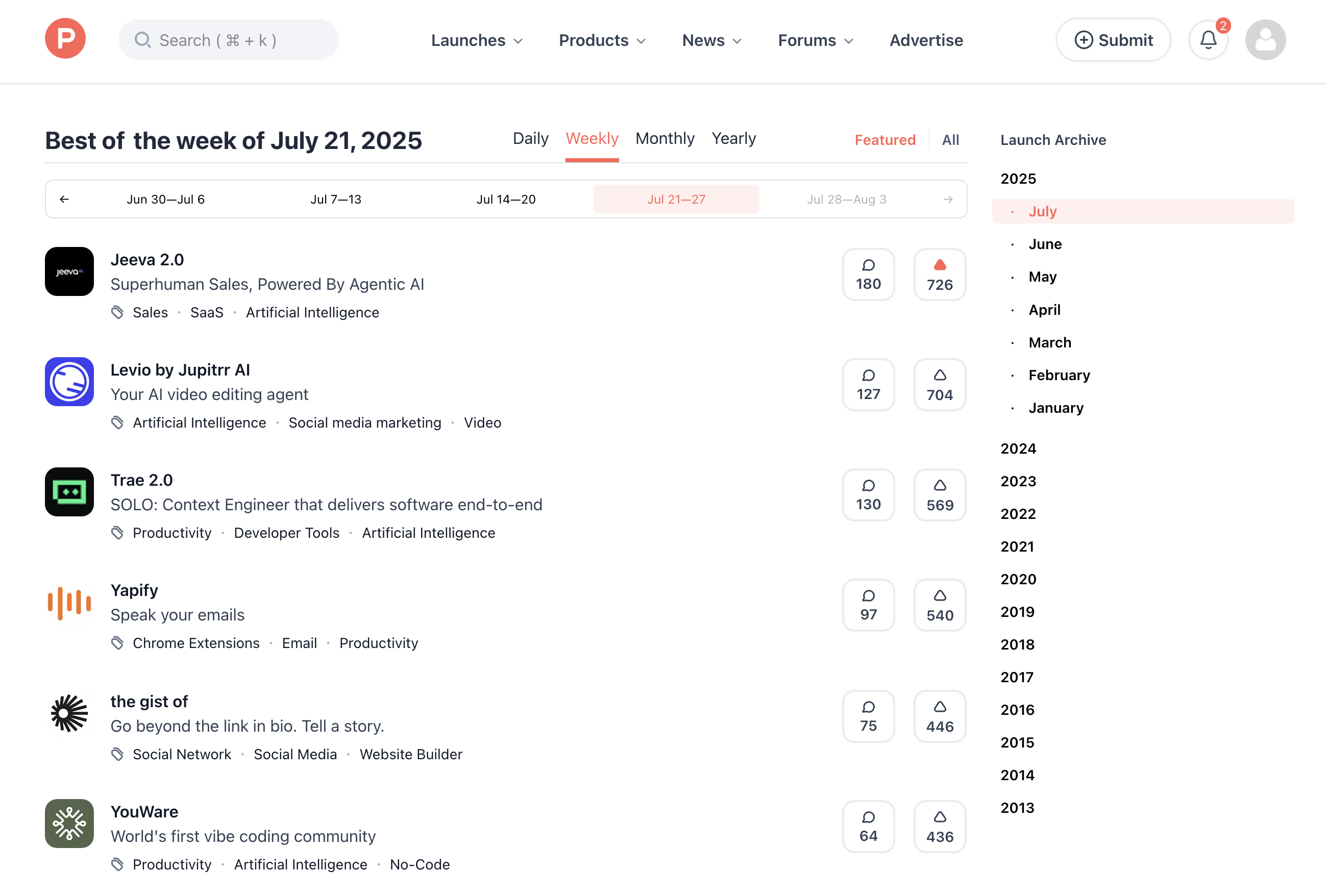Click the Chrome Extensions tag
Image resolution: width=1327 pixels, height=896 pixels.
click(x=196, y=643)
